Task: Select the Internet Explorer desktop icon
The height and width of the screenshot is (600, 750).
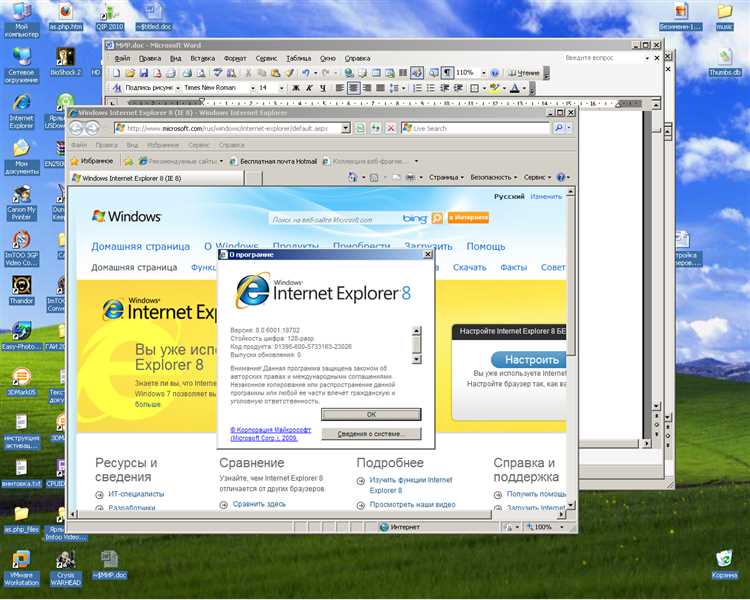Action: (21, 111)
